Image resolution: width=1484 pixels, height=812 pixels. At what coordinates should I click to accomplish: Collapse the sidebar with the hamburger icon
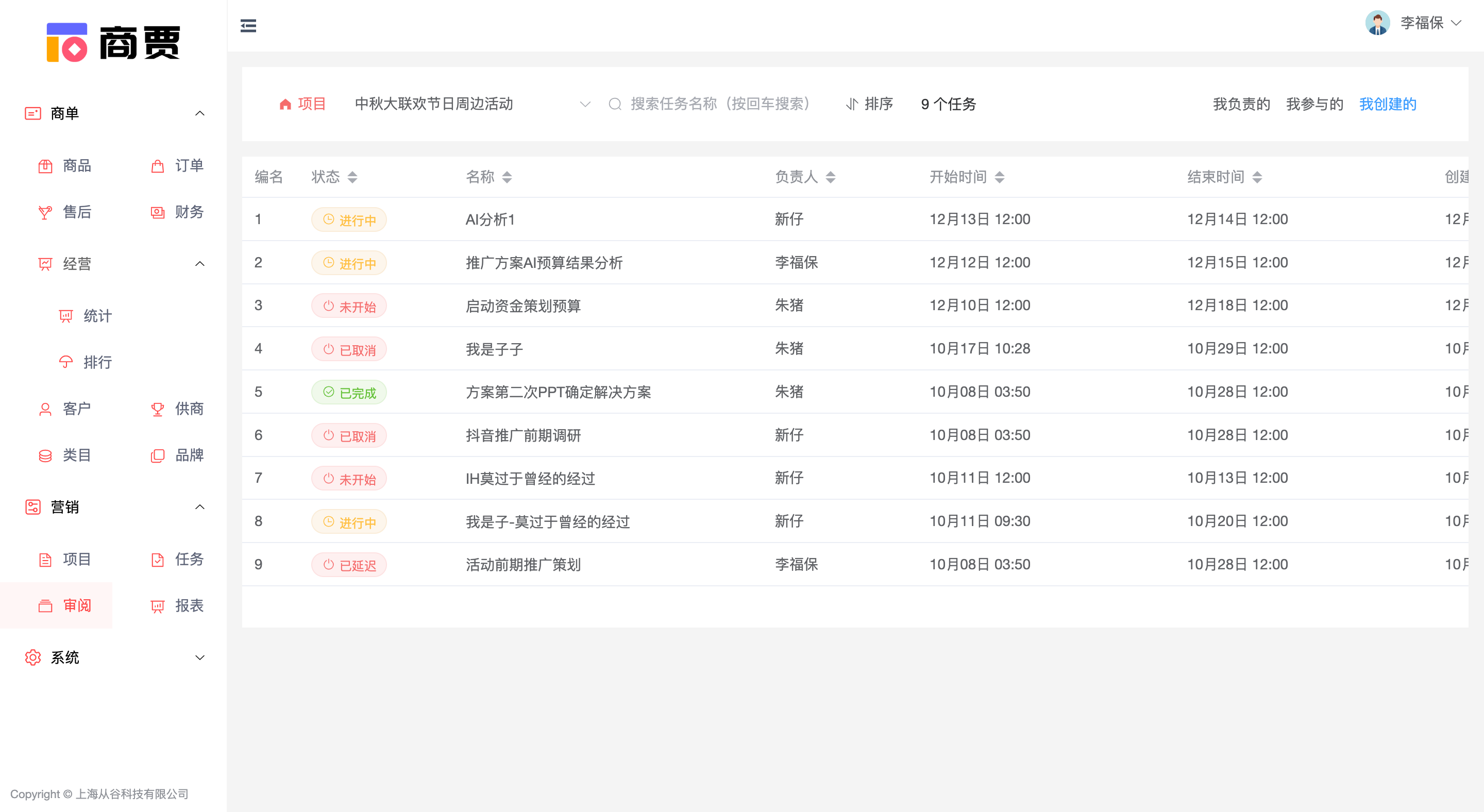[x=248, y=25]
